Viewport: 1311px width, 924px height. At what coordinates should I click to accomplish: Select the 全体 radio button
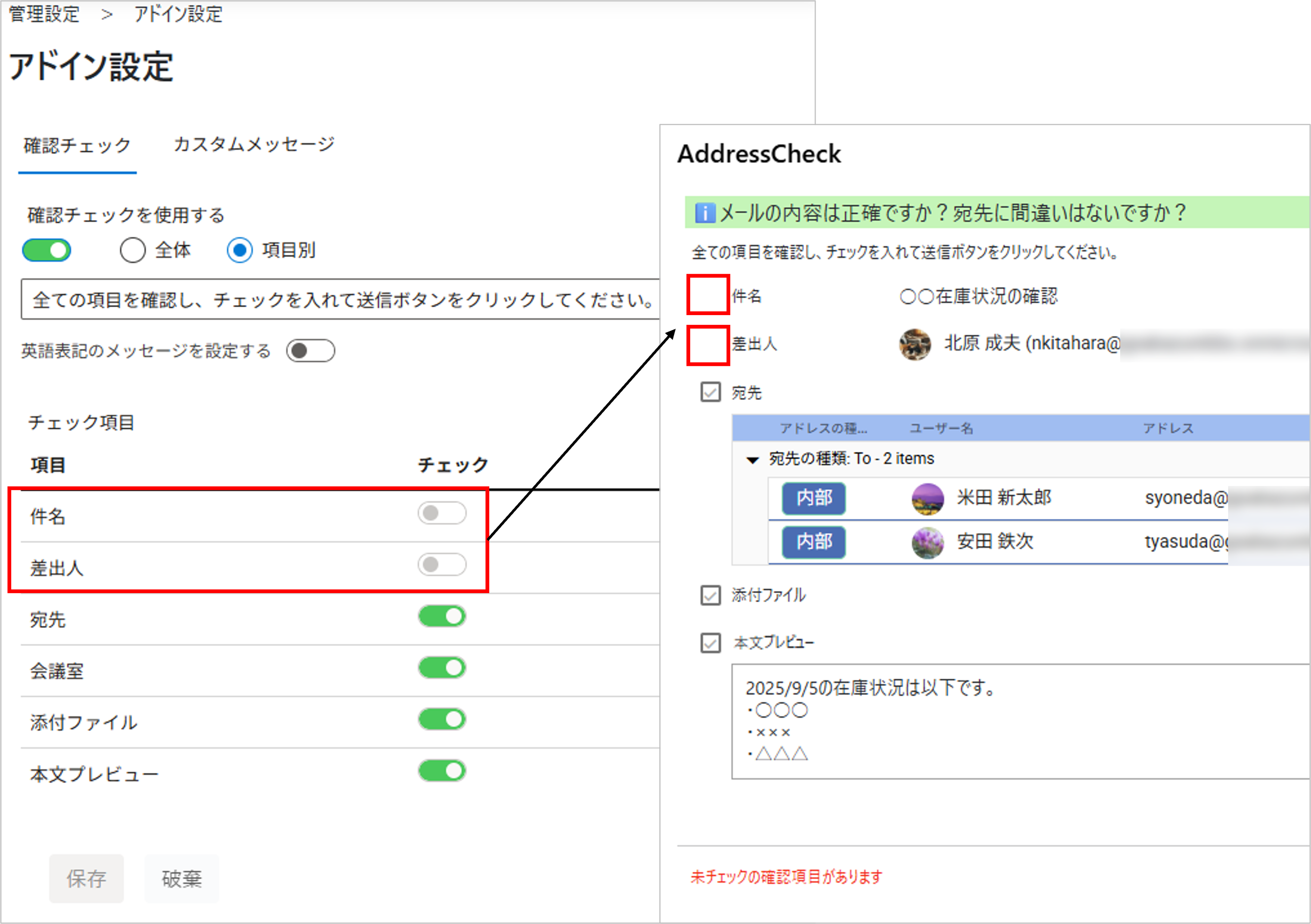[133, 251]
